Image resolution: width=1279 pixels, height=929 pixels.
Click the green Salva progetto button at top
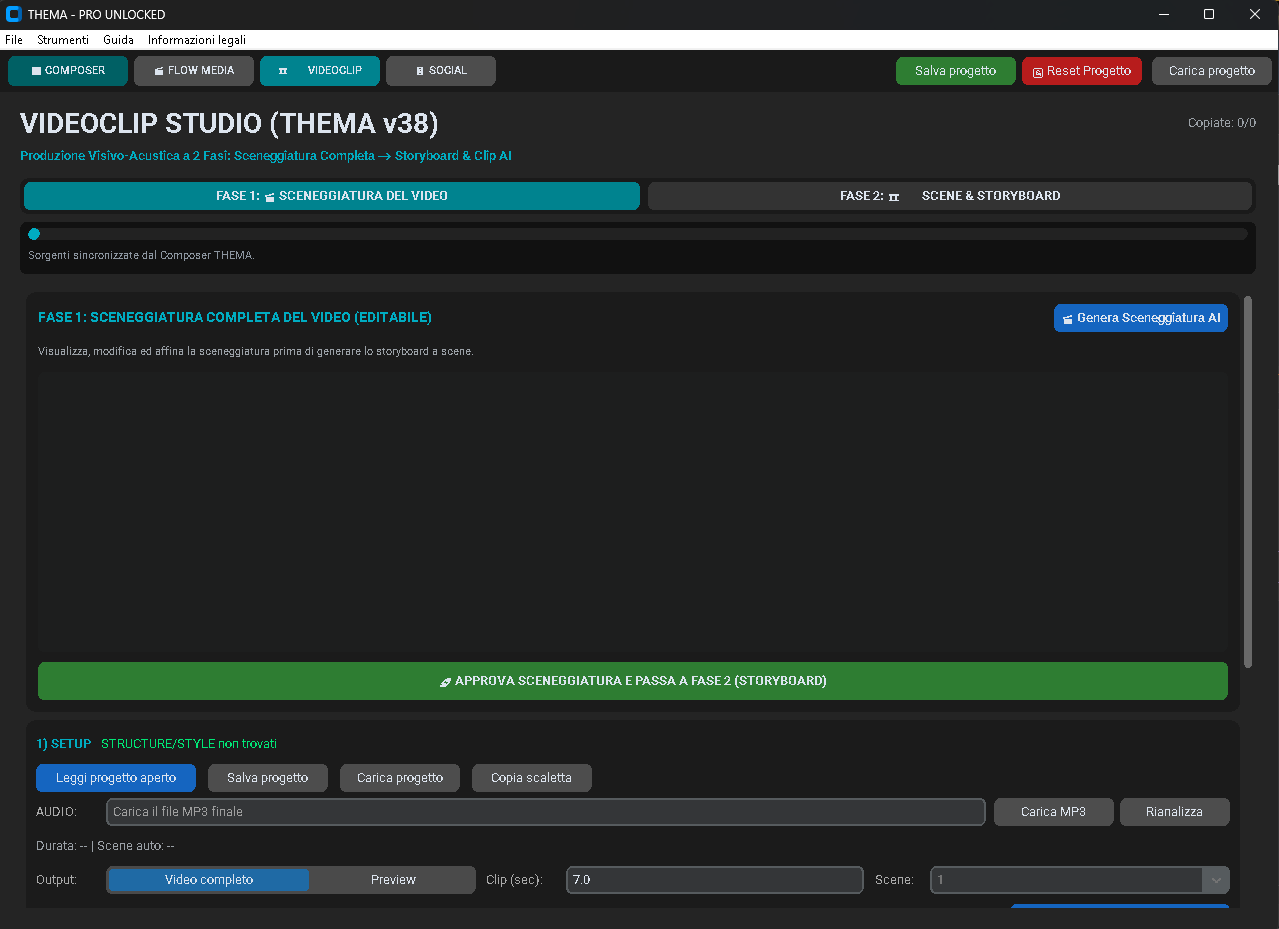[956, 71]
